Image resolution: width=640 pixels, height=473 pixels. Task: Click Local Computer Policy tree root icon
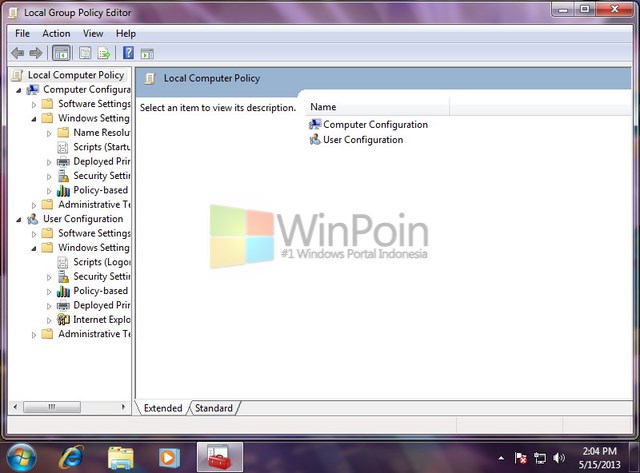point(17,75)
